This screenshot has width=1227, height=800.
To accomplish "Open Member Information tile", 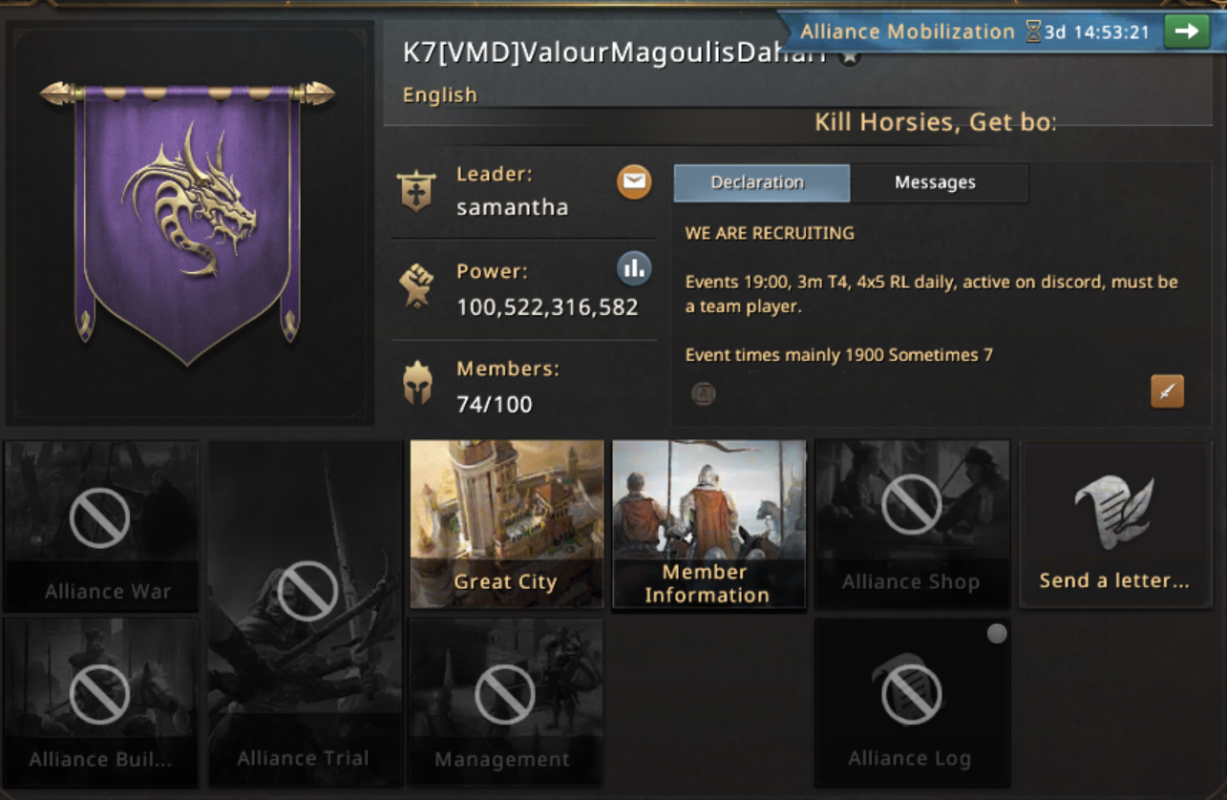I will pyautogui.click(x=709, y=524).
